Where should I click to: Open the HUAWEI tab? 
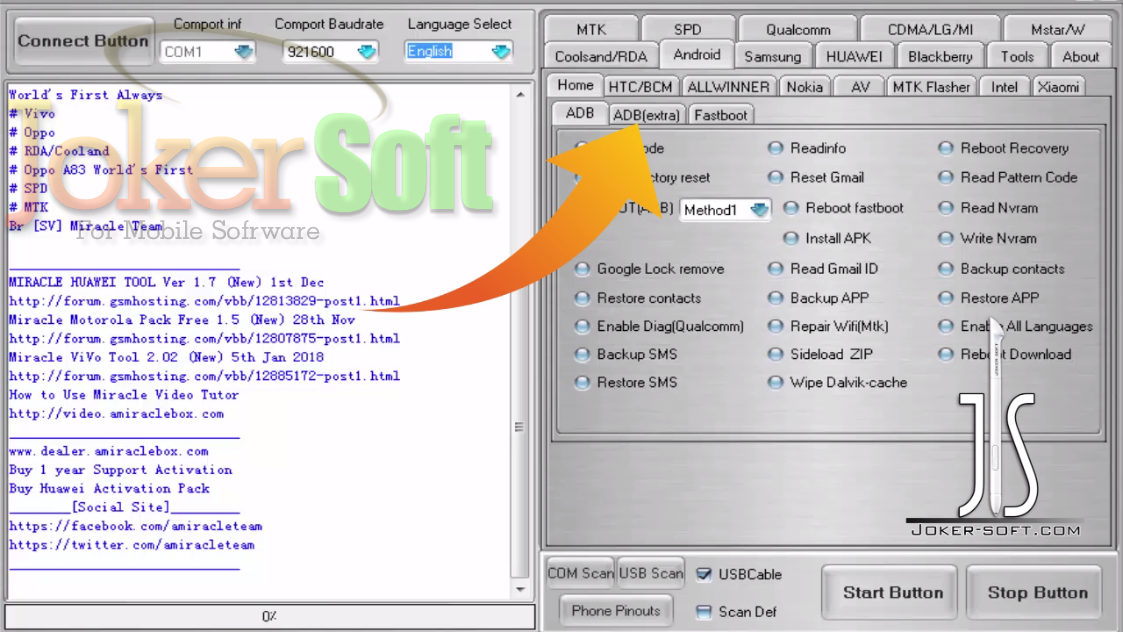click(854, 57)
